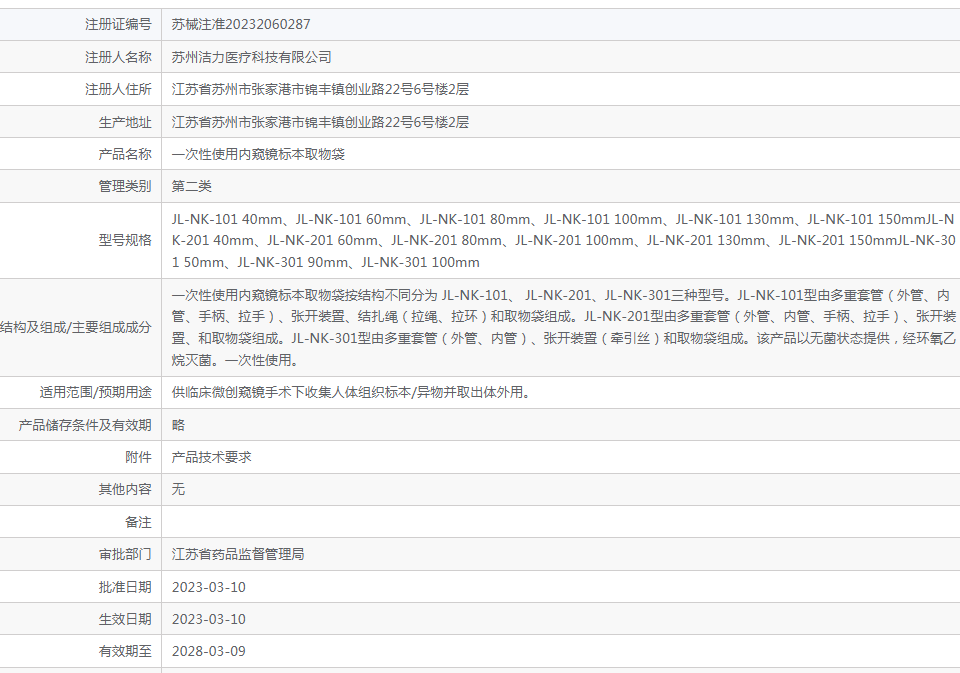This screenshot has height=673, width=960.
Task: Select the 无 value in 其他内容 row
Action: 178,489
